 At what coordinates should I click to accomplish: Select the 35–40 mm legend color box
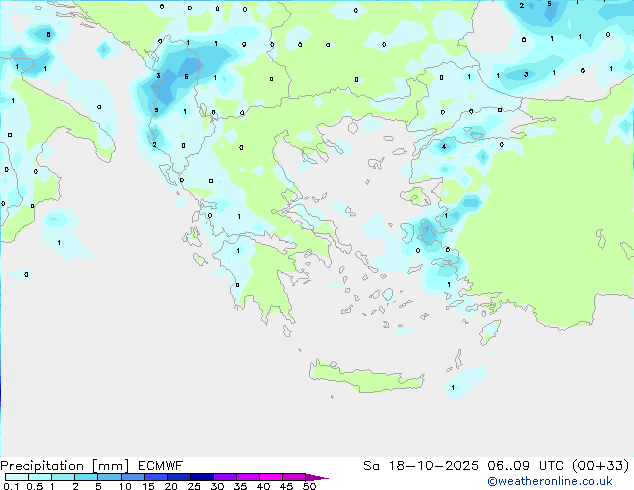tap(248, 477)
